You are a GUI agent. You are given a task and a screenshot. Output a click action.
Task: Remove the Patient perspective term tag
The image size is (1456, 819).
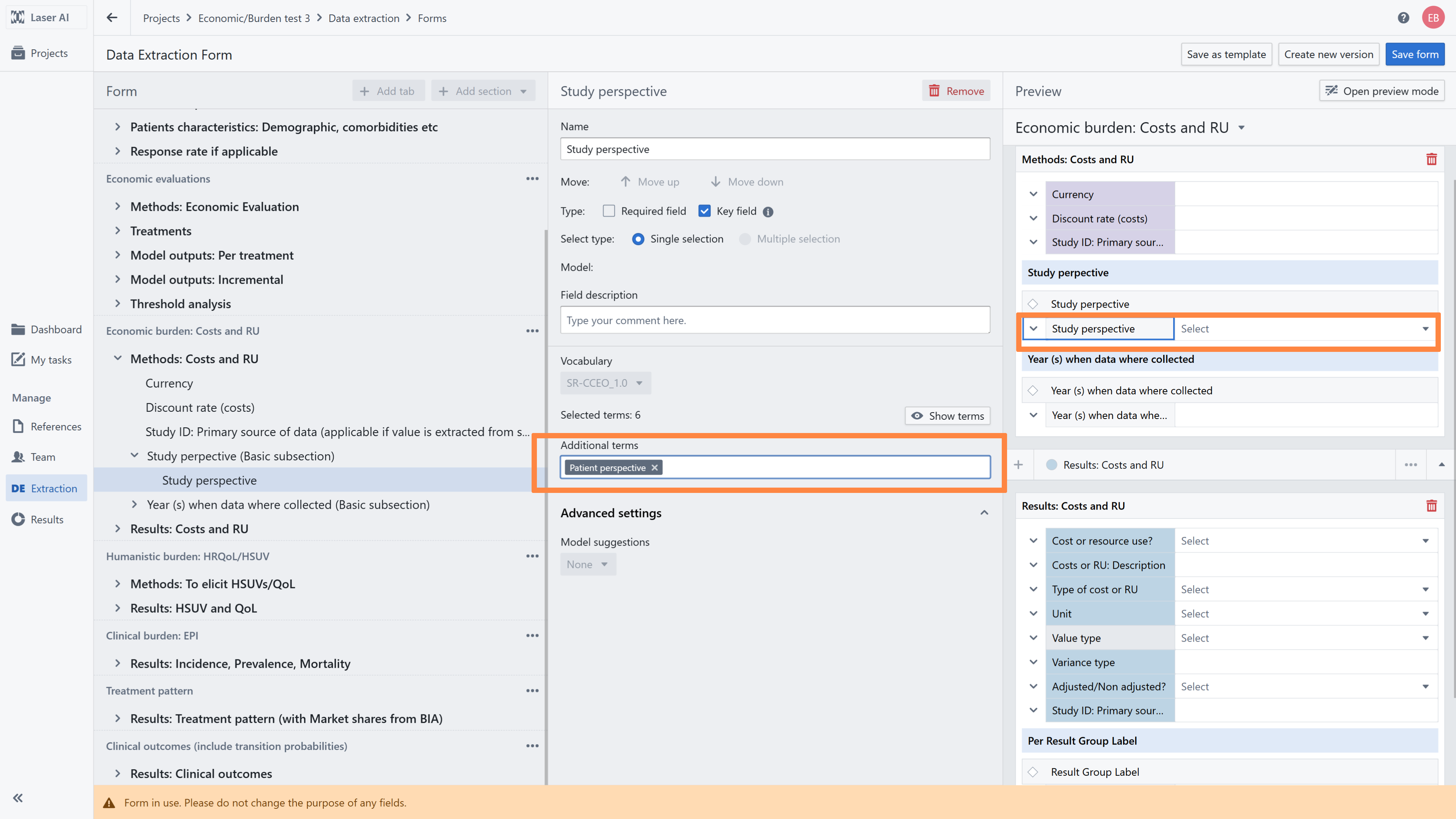pyautogui.click(x=654, y=468)
